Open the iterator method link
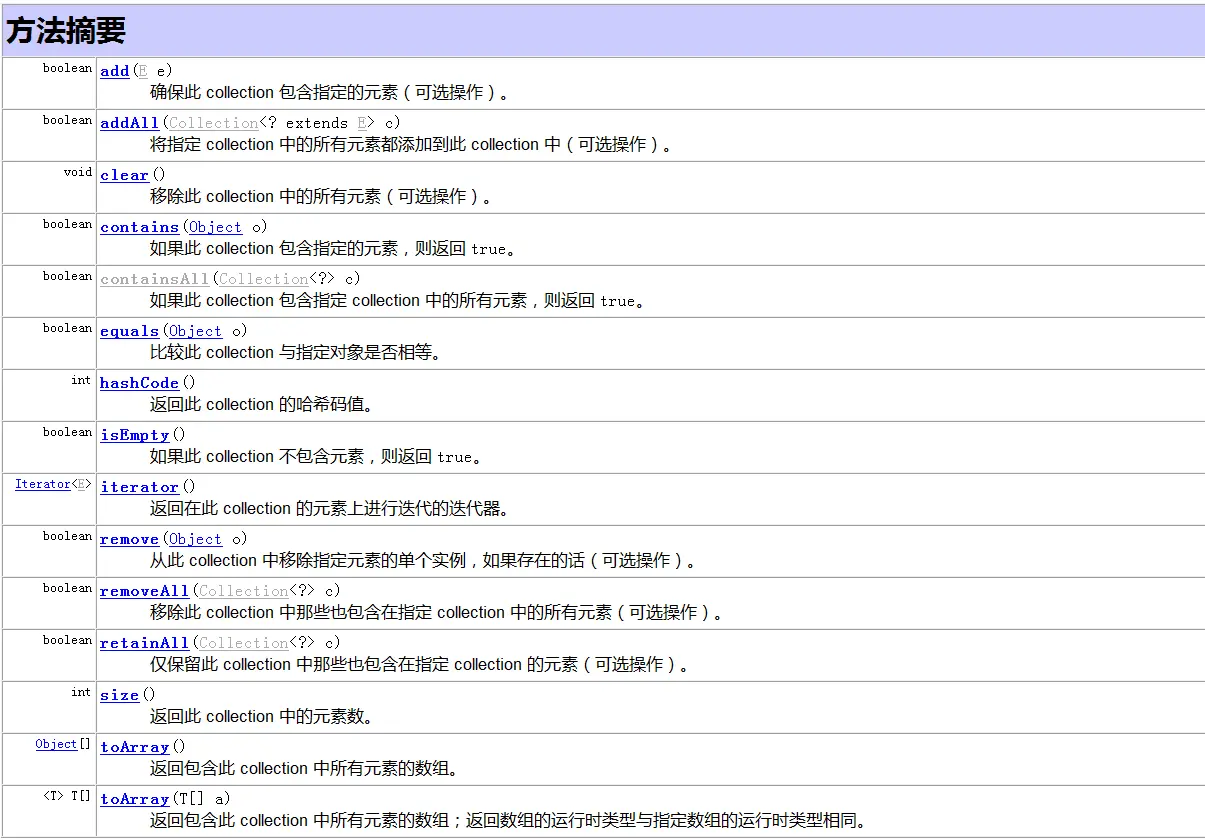The image size is (1205, 840). pyautogui.click(x=140, y=487)
